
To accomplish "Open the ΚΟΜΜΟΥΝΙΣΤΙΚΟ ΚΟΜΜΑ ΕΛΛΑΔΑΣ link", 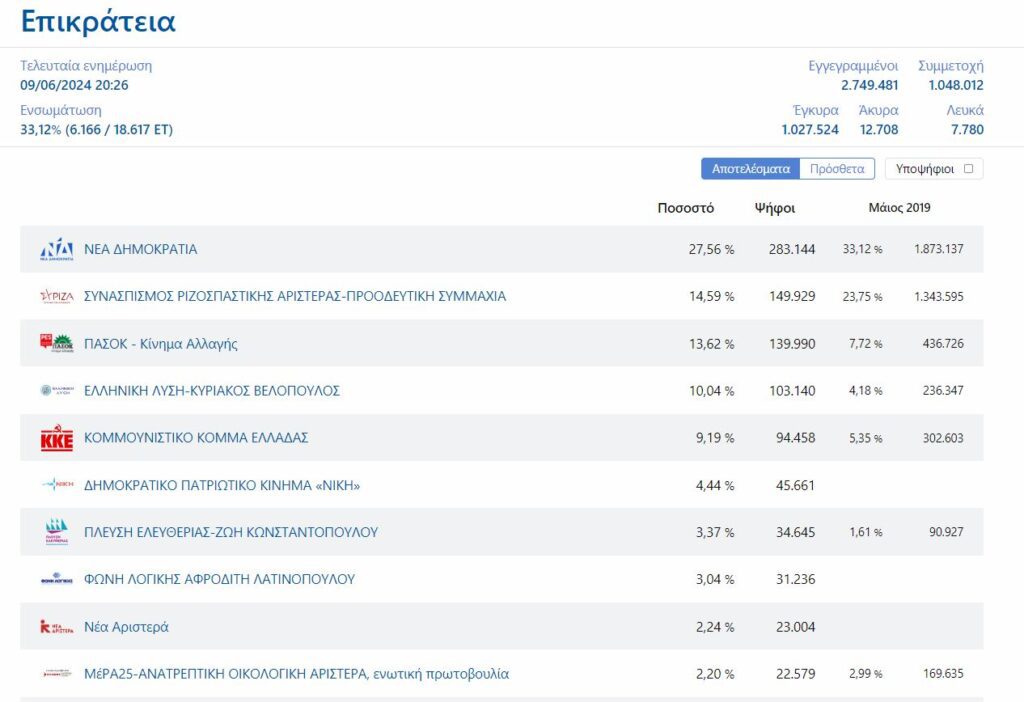I will [x=196, y=438].
